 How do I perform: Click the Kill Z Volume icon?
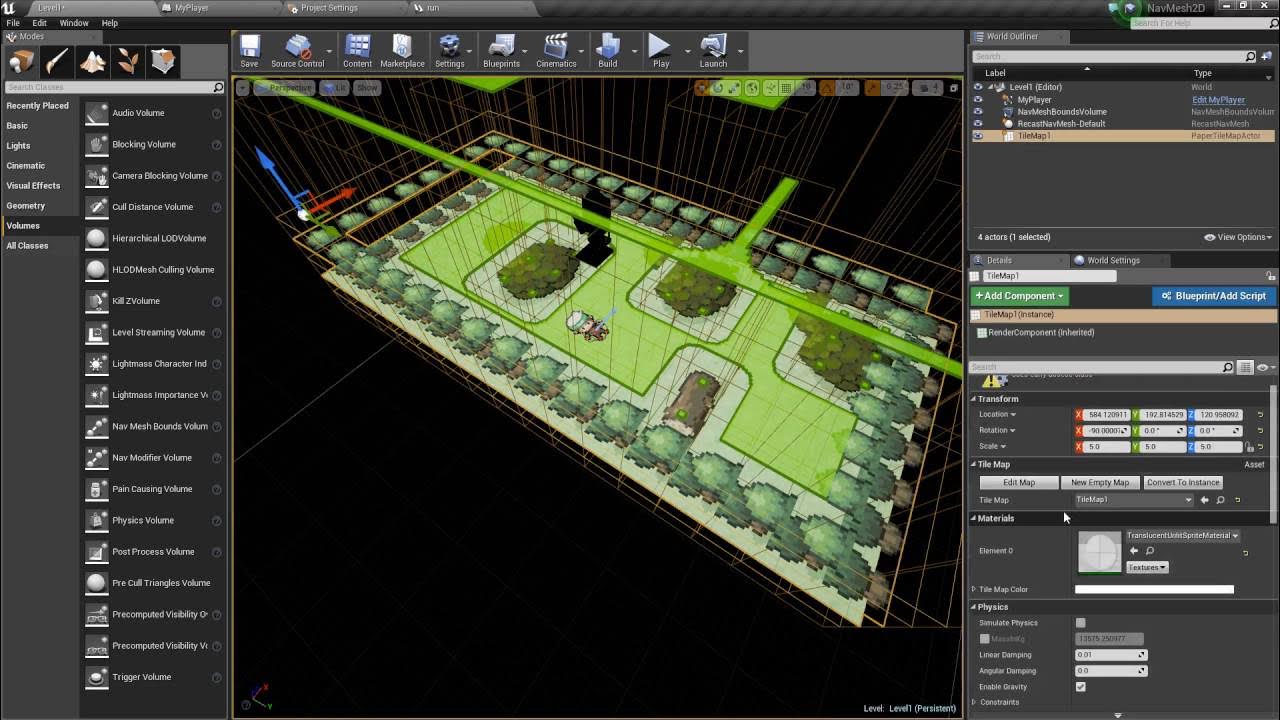point(97,301)
